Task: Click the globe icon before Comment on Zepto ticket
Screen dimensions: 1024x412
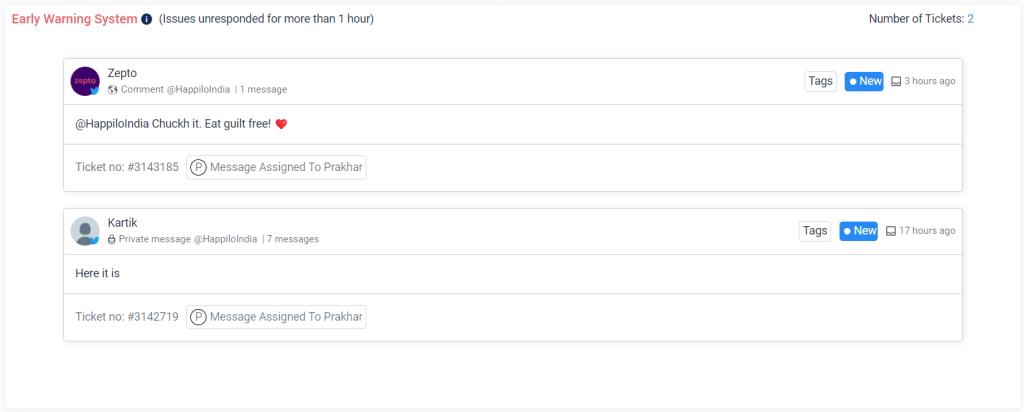Action: 112,90
